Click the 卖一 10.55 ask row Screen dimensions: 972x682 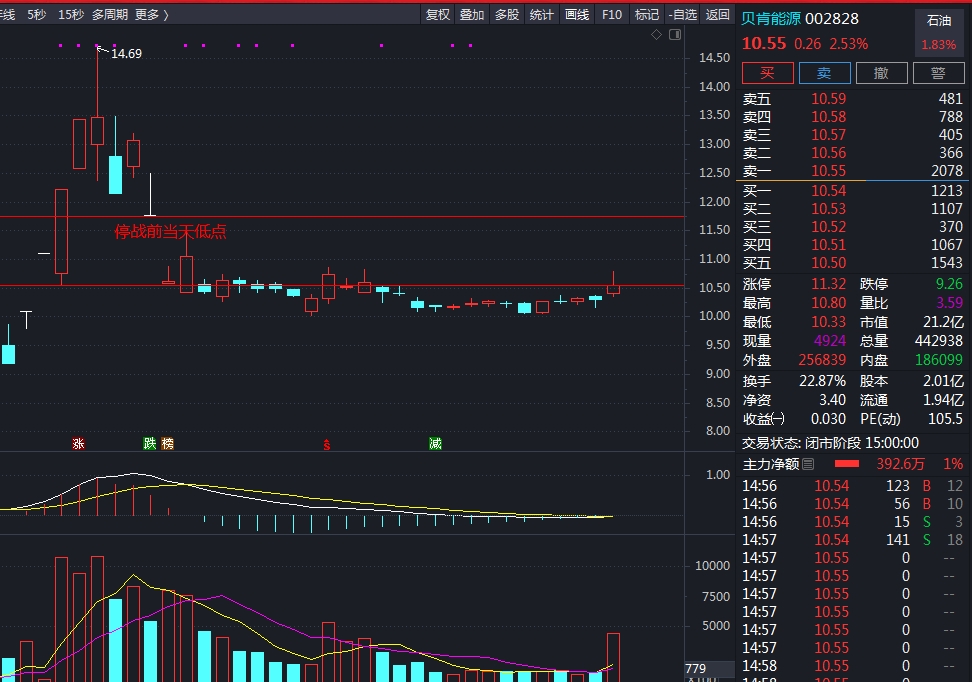tap(852, 170)
